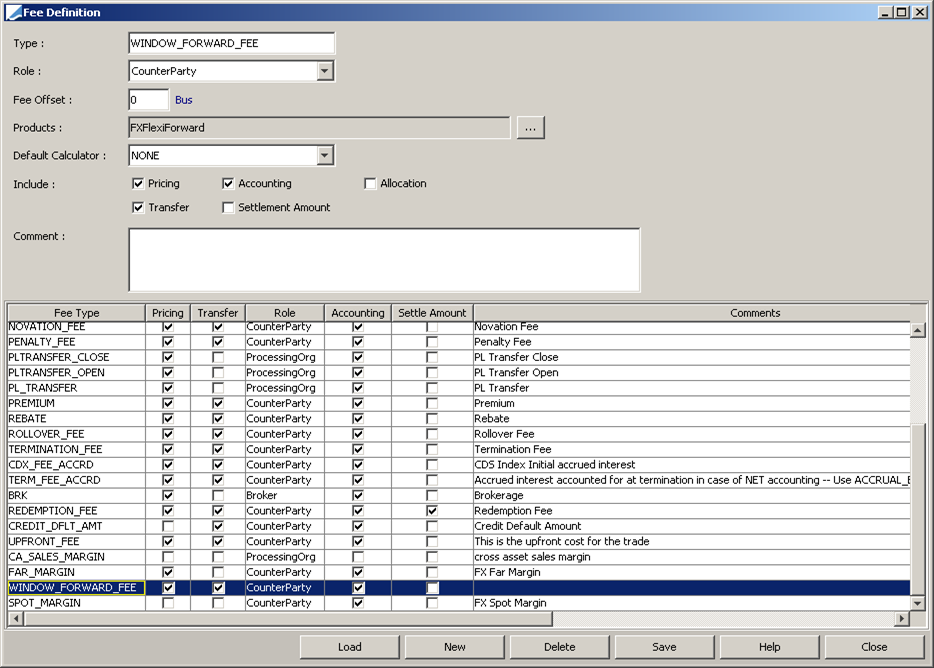Click in the Type input field
The image size is (934, 668).
231,43
